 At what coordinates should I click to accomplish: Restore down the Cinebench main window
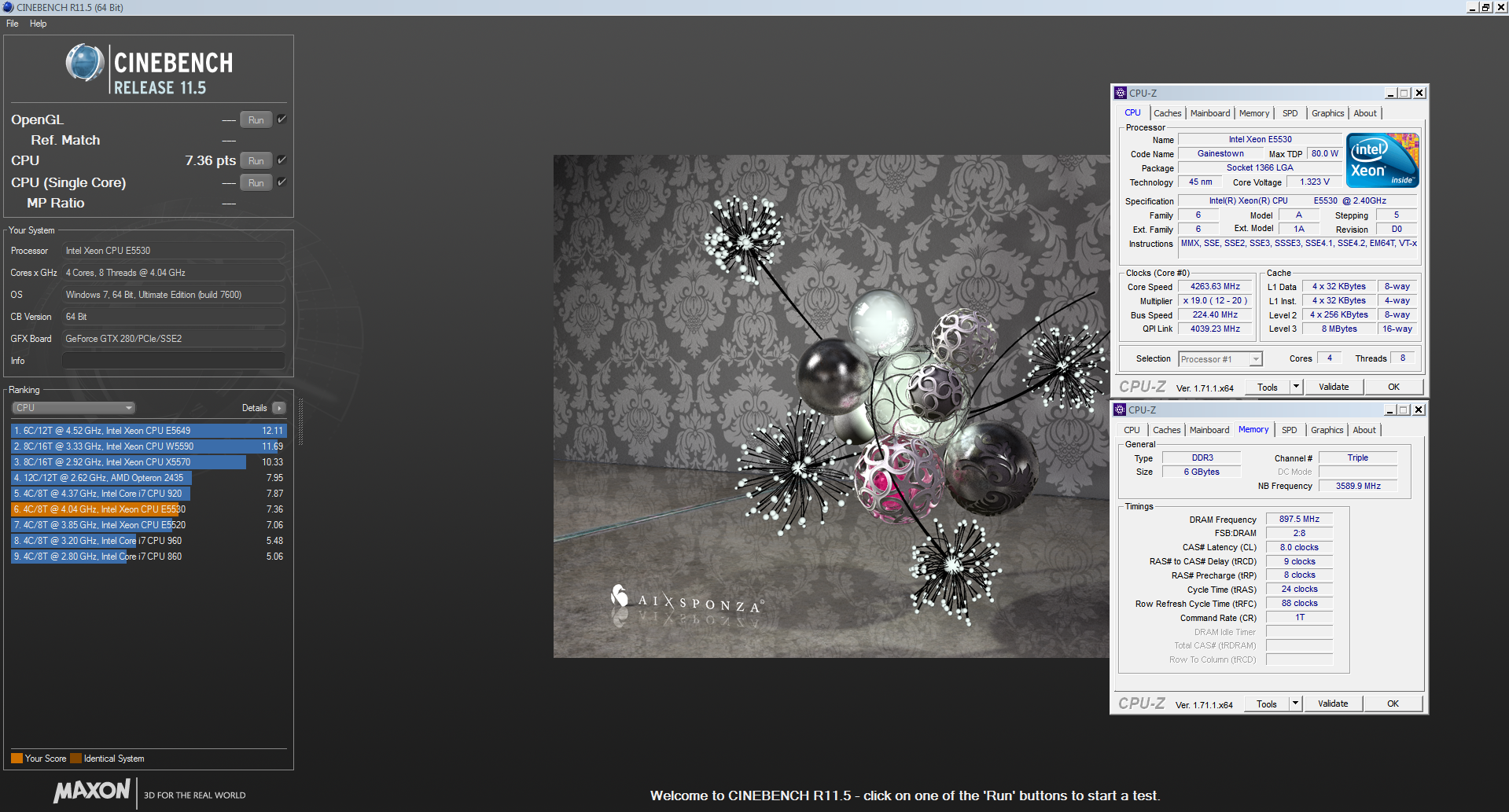pyautogui.click(x=1486, y=7)
